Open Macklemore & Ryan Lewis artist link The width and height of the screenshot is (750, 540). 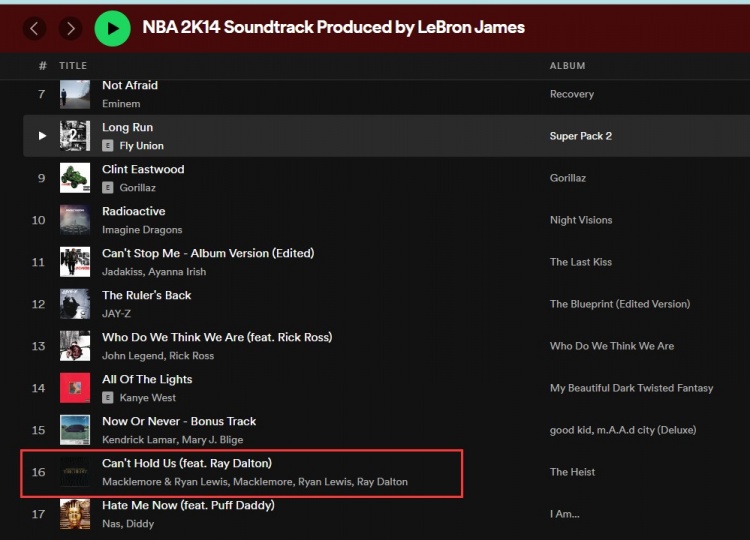click(165, 482)
